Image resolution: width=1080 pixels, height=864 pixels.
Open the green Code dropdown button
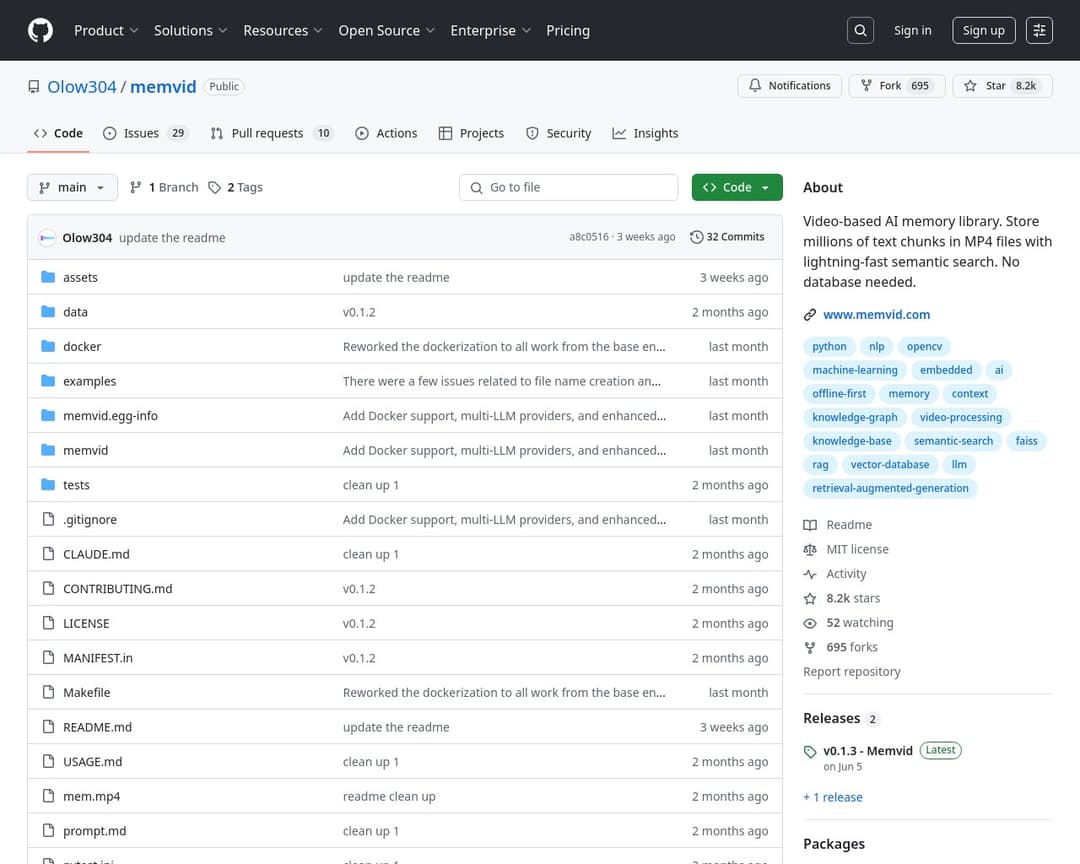click(737, 187)
